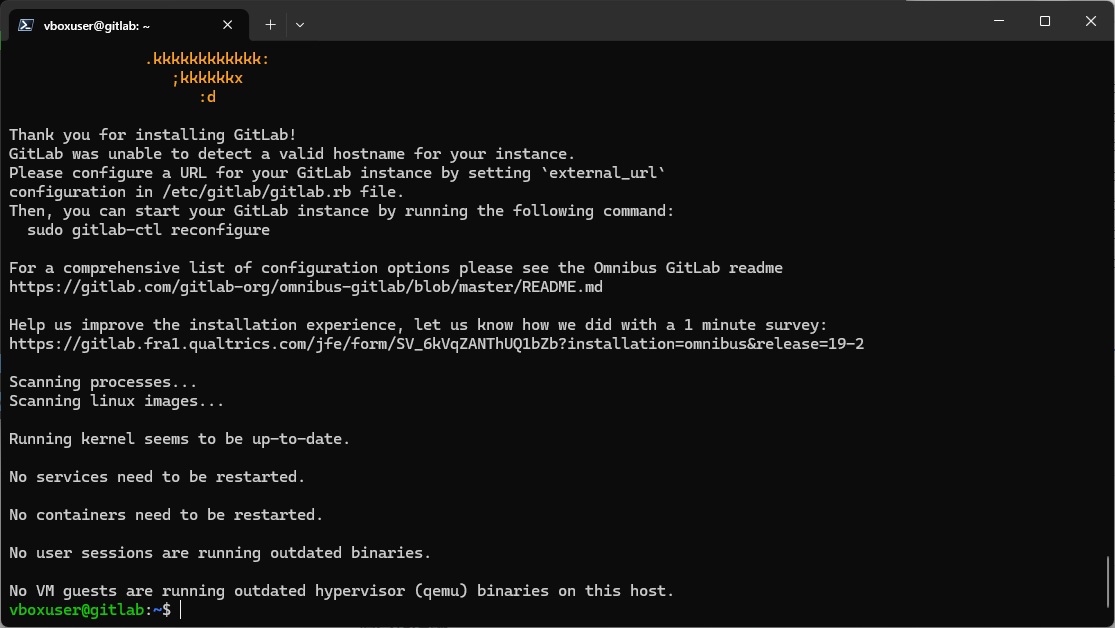Click the terminal scrollbar thumb
The image size is (1115, 628).
(x=1108, y=581)
